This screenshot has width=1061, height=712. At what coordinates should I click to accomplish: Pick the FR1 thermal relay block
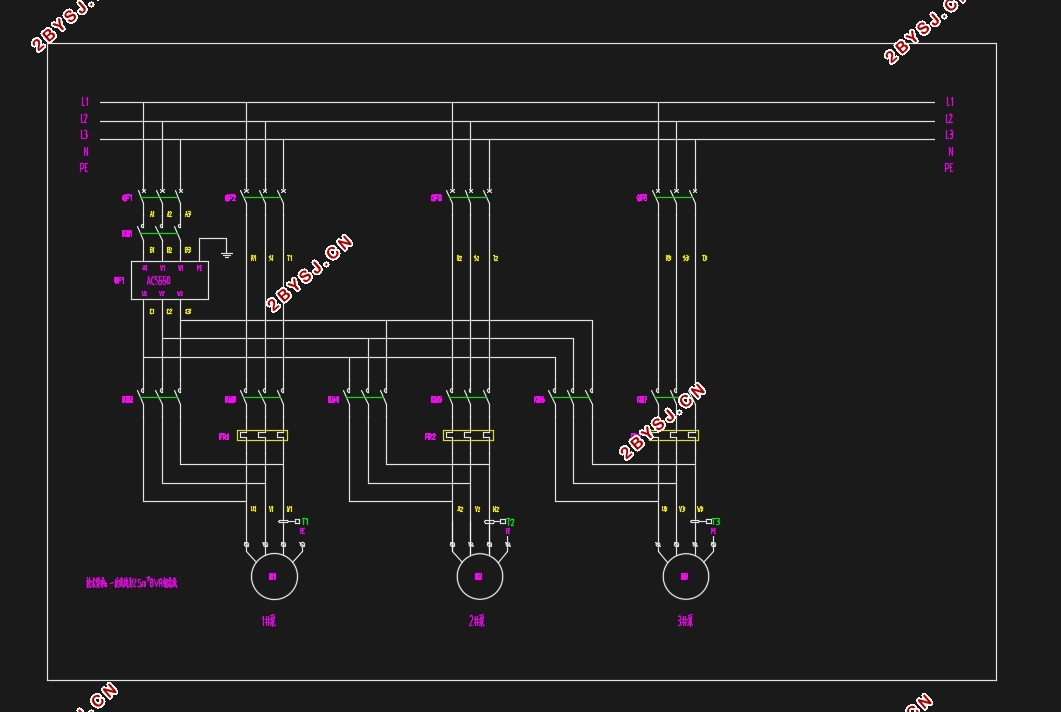coord(263,435)
